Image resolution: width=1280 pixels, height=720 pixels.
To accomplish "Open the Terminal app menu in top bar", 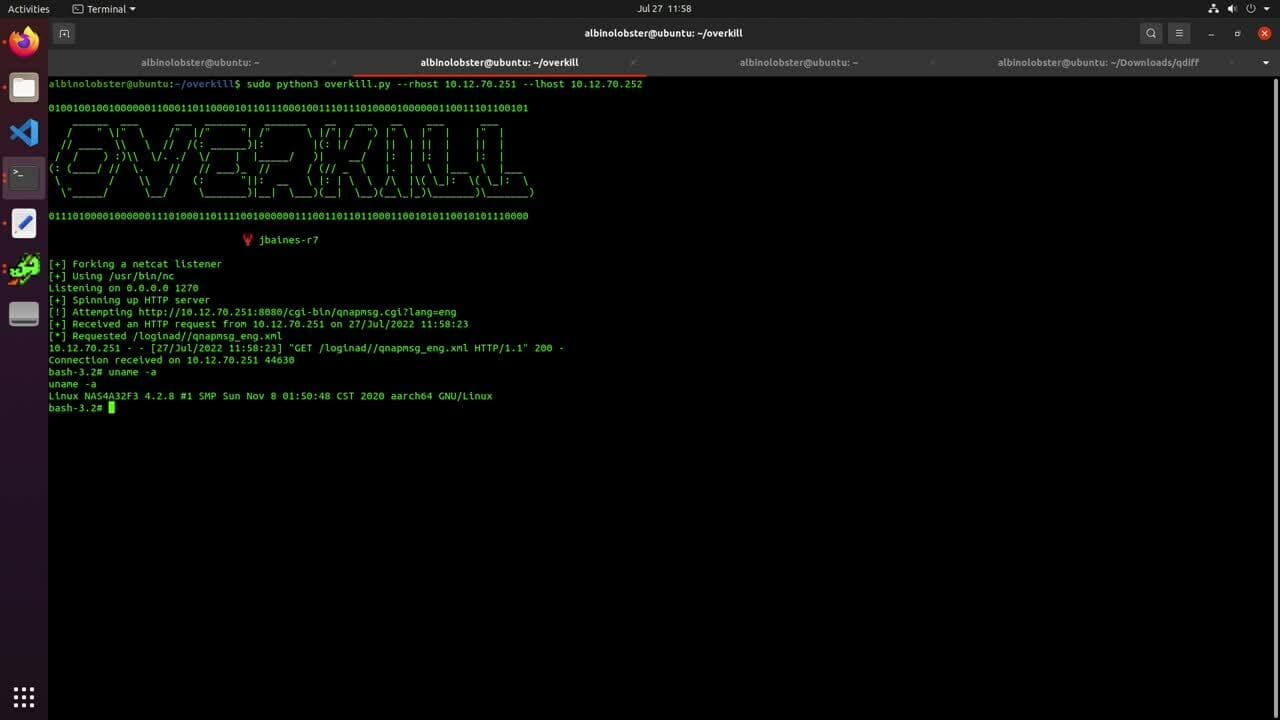I will pyautogui.click(x=104, y=9).
